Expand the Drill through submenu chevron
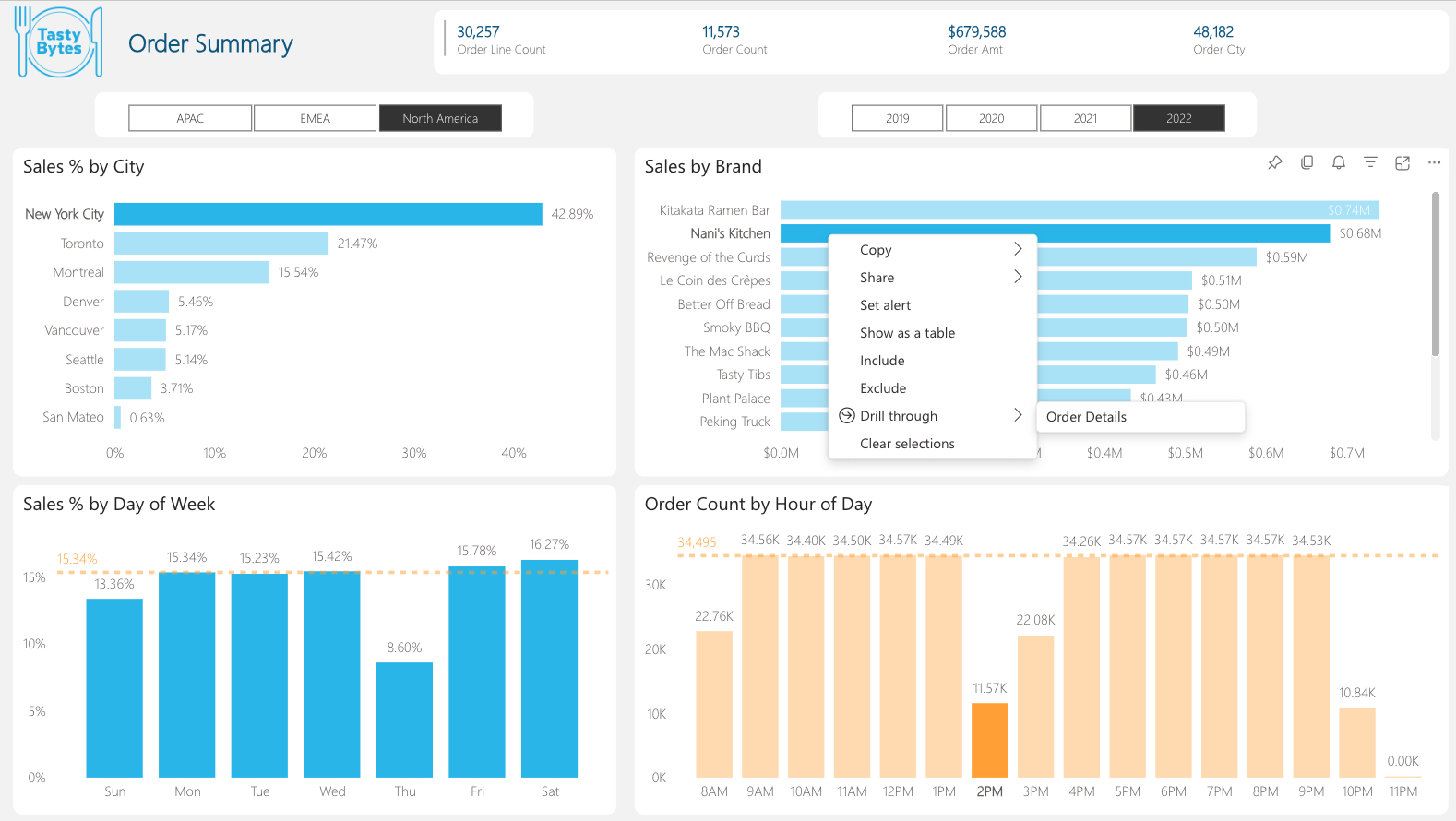The height and width of the screenshot is (821, 1456). pyautogui.click(x=1018, y=415)
